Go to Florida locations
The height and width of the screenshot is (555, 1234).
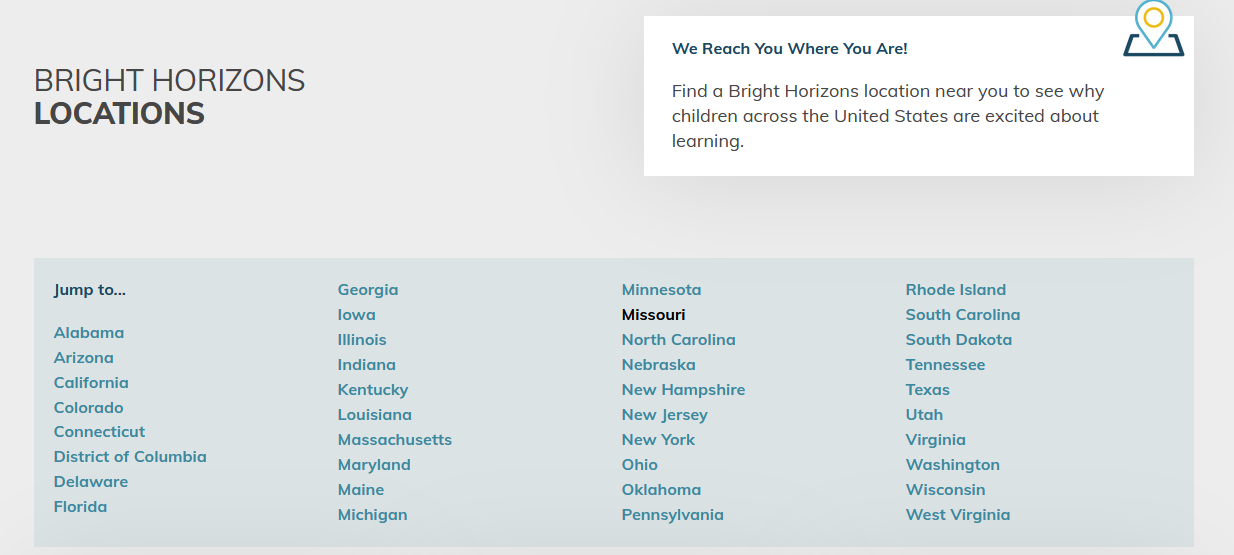[x=80, y=507]
